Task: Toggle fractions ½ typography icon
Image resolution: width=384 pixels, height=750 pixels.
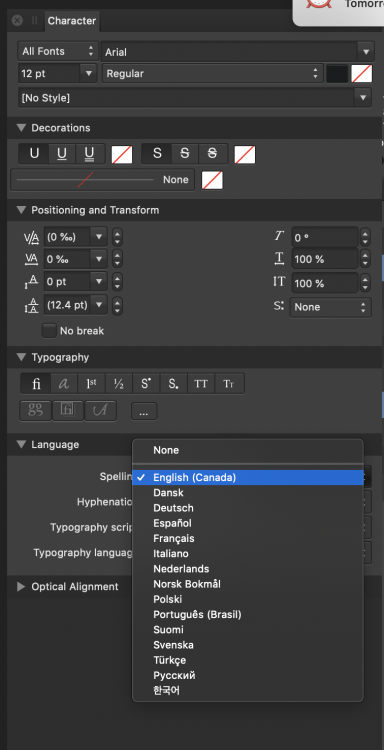Action: 119,384
